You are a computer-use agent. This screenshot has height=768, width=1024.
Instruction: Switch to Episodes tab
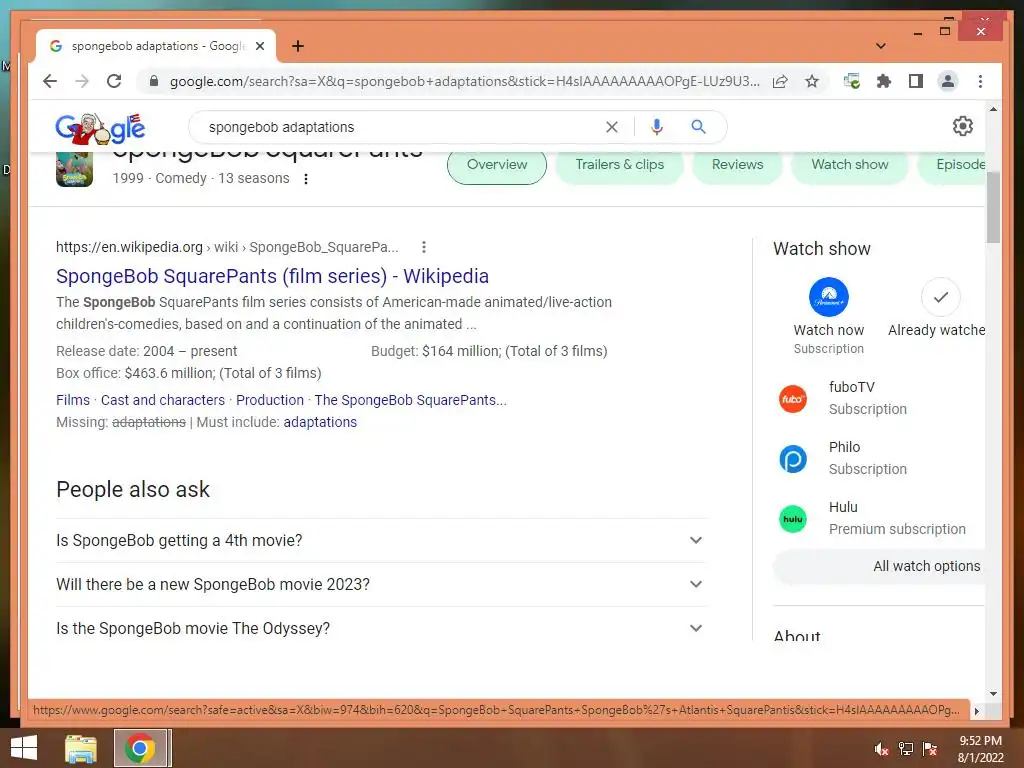point(952,165)
